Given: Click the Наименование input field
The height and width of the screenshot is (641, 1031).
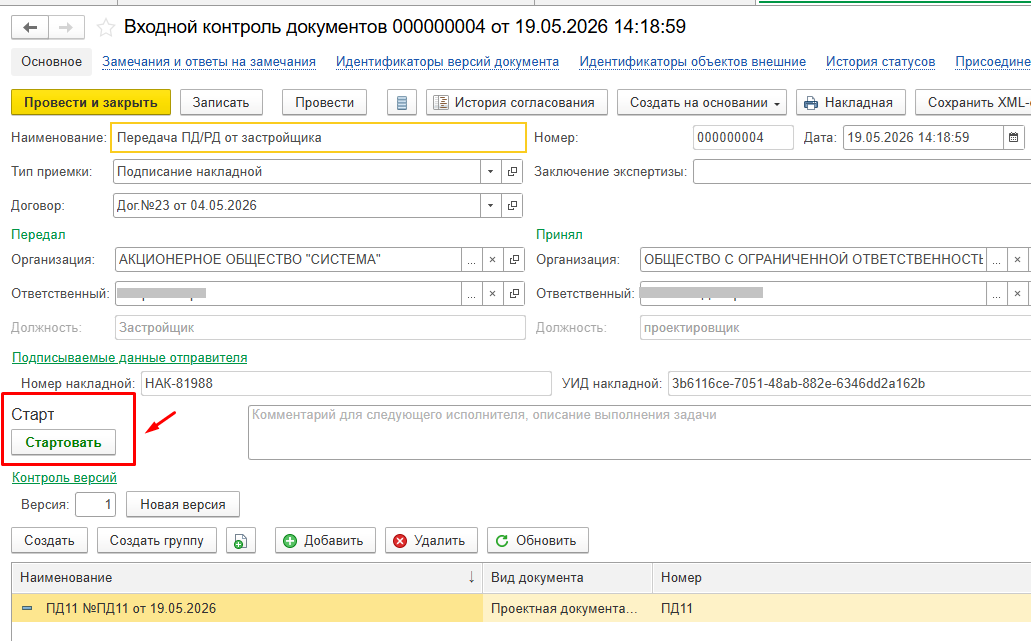Looking at the screenshot, I should (x=319, y=137).
